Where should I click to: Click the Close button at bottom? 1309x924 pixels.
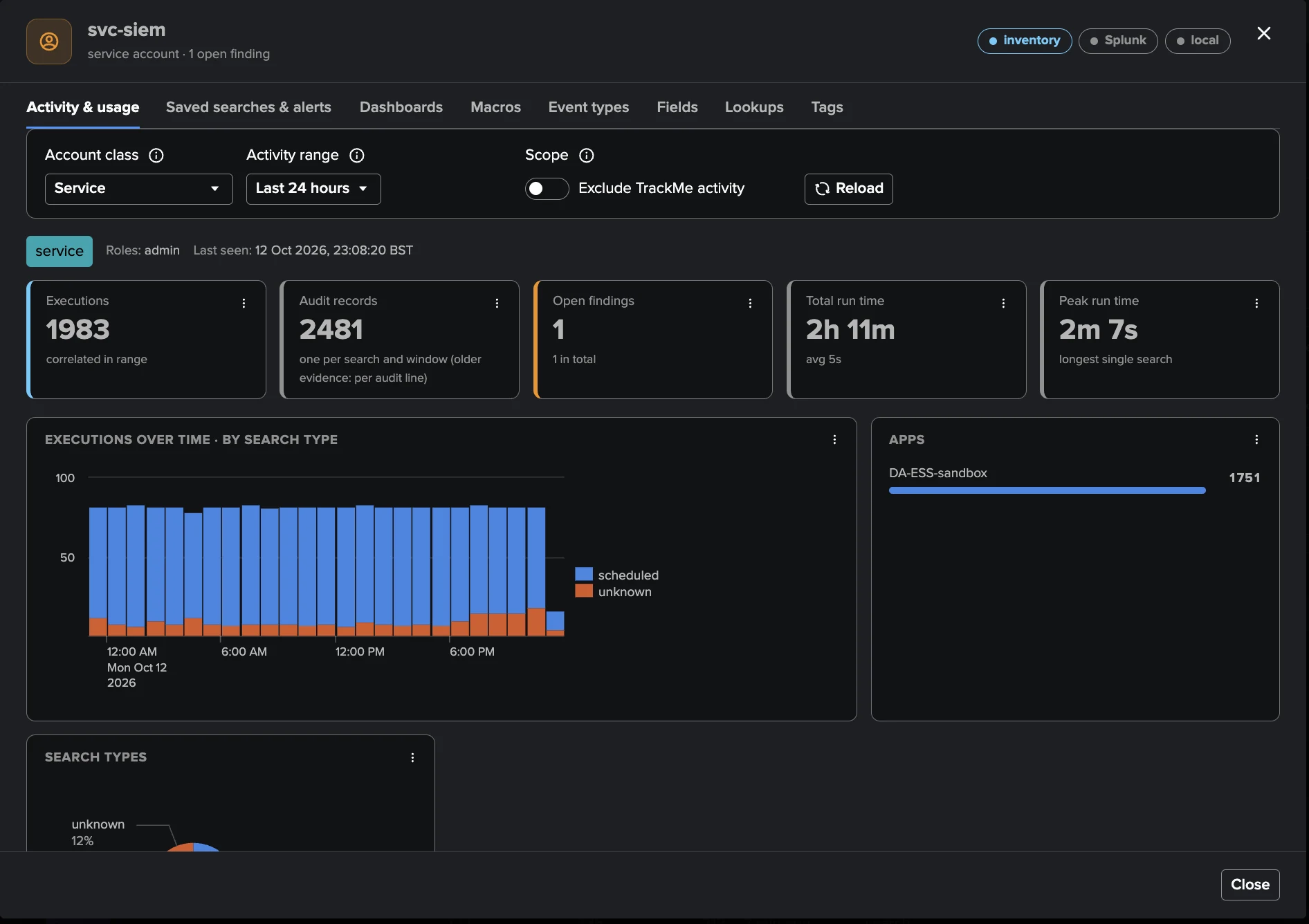pos(1249,884)
